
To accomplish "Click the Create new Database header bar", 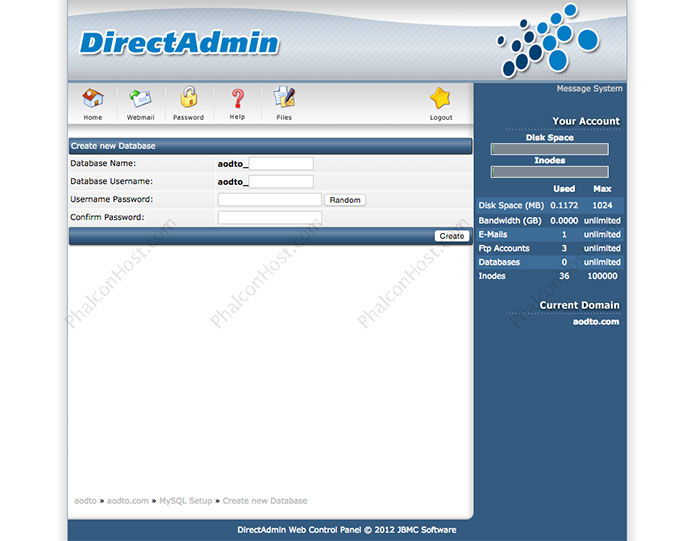I will 271,146.
